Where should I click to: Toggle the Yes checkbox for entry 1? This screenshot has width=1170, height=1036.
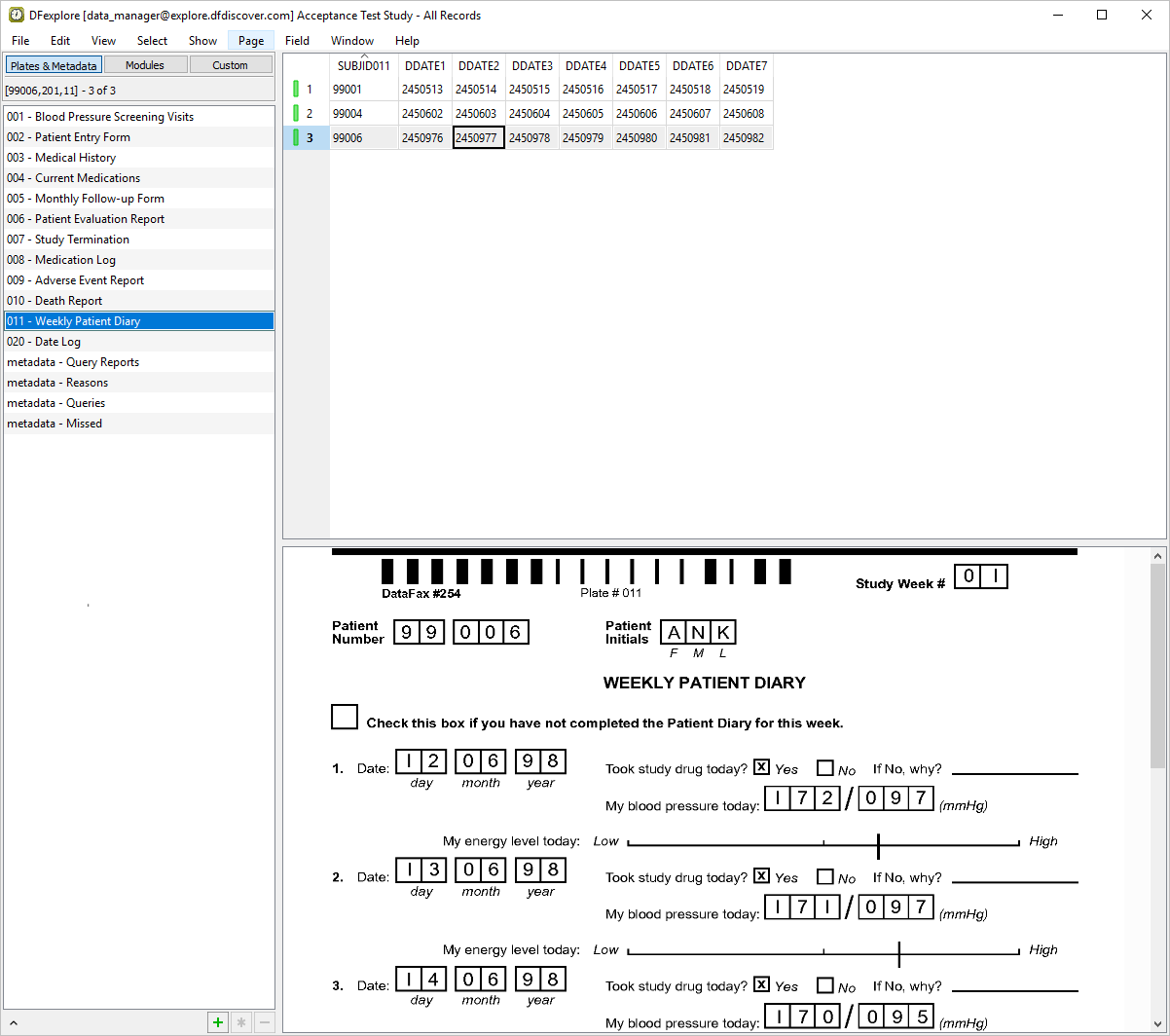click(762, 768)
